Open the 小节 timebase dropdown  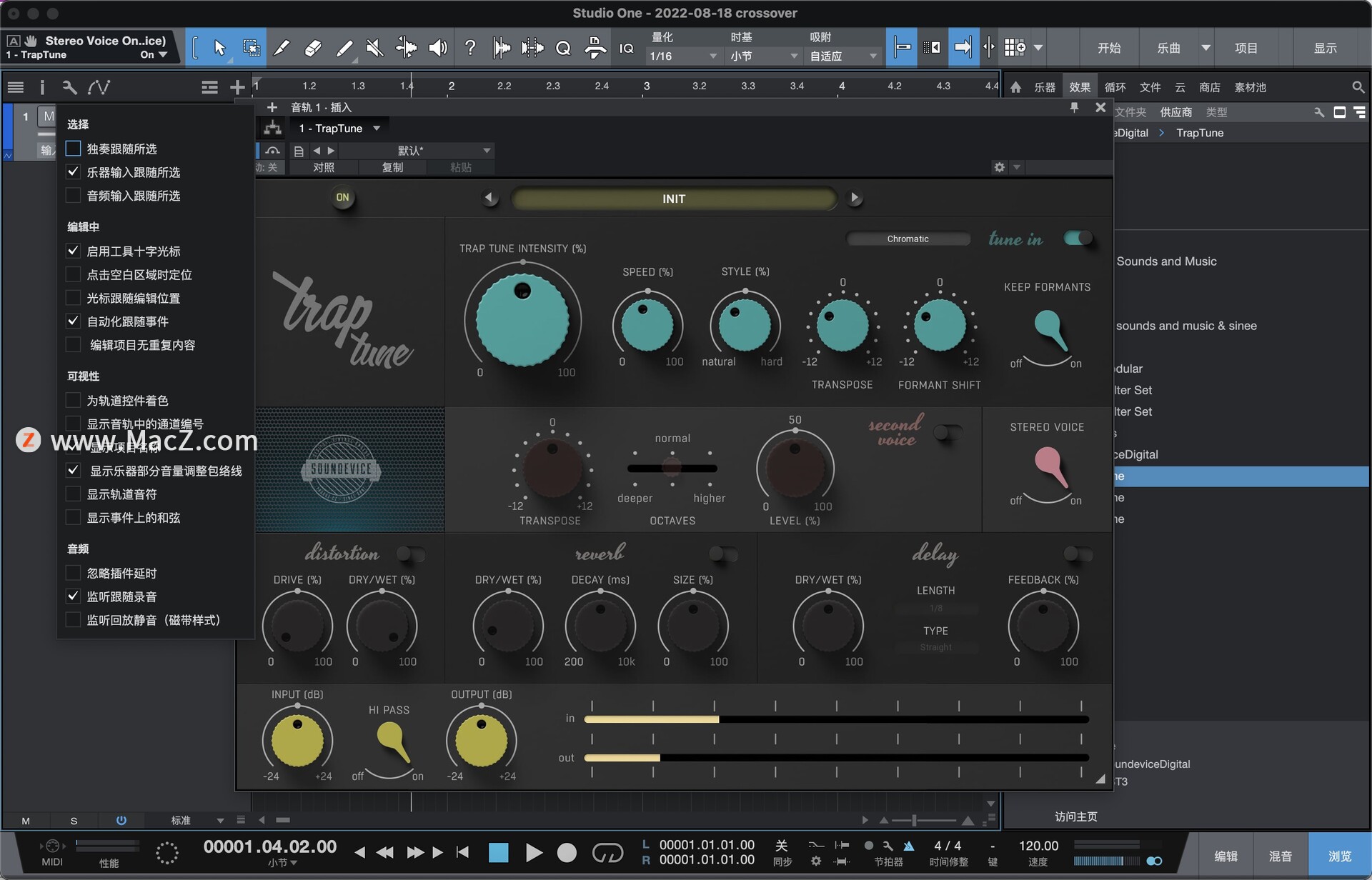(763, 56)
